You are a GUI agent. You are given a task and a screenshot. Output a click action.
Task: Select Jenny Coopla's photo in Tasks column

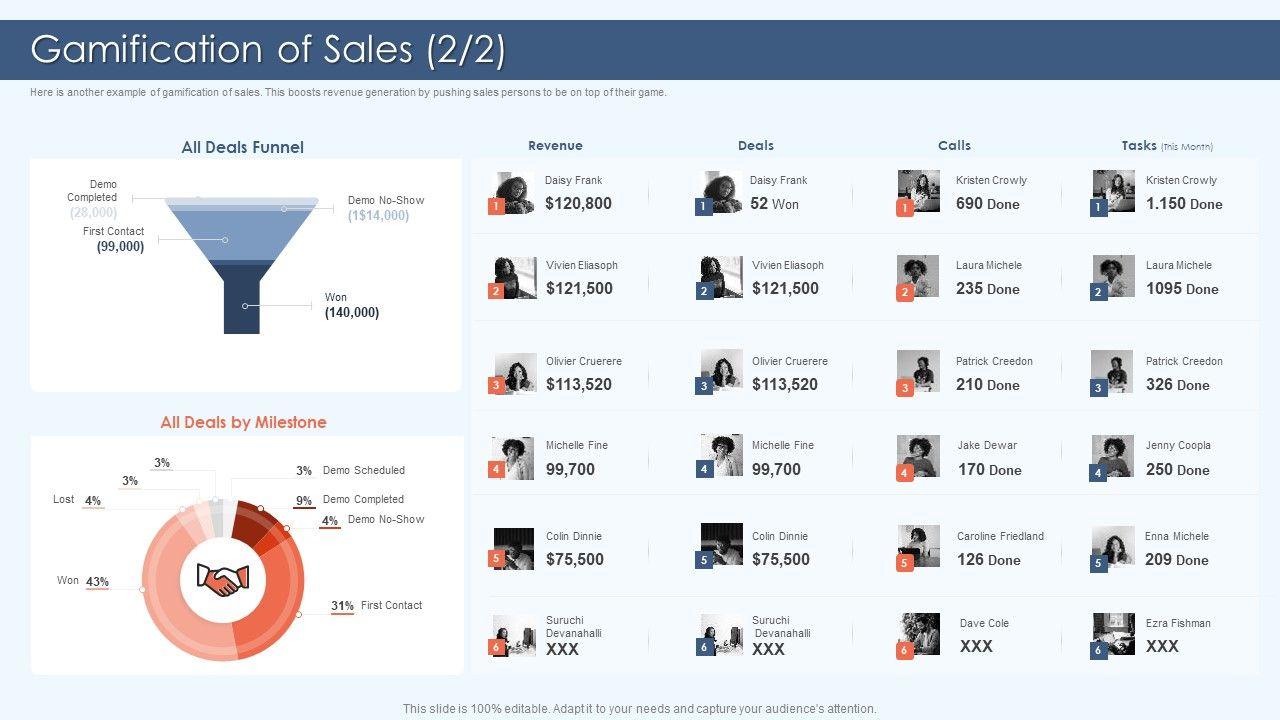pyautogui.click(x=1113, y=456)
